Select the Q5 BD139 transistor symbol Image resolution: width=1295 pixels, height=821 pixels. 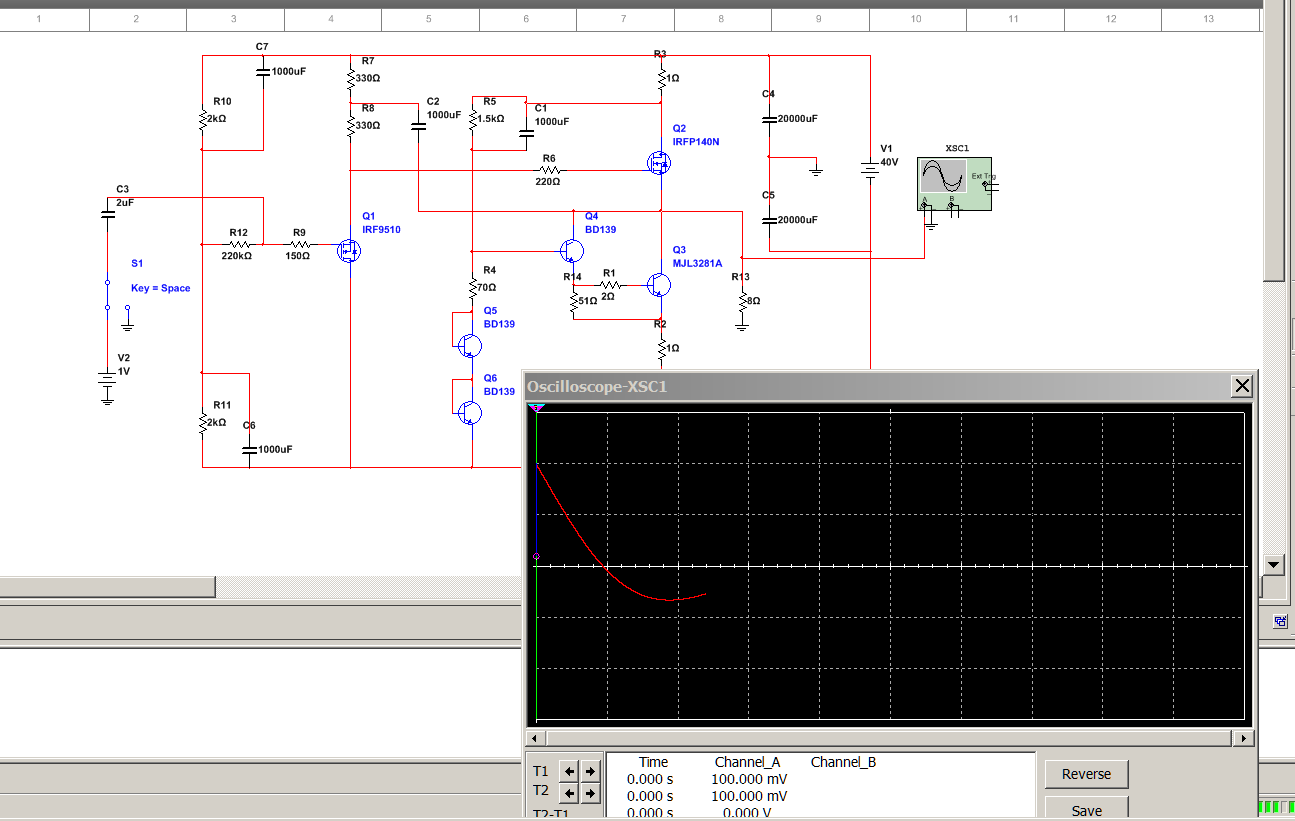coord(470,345)
